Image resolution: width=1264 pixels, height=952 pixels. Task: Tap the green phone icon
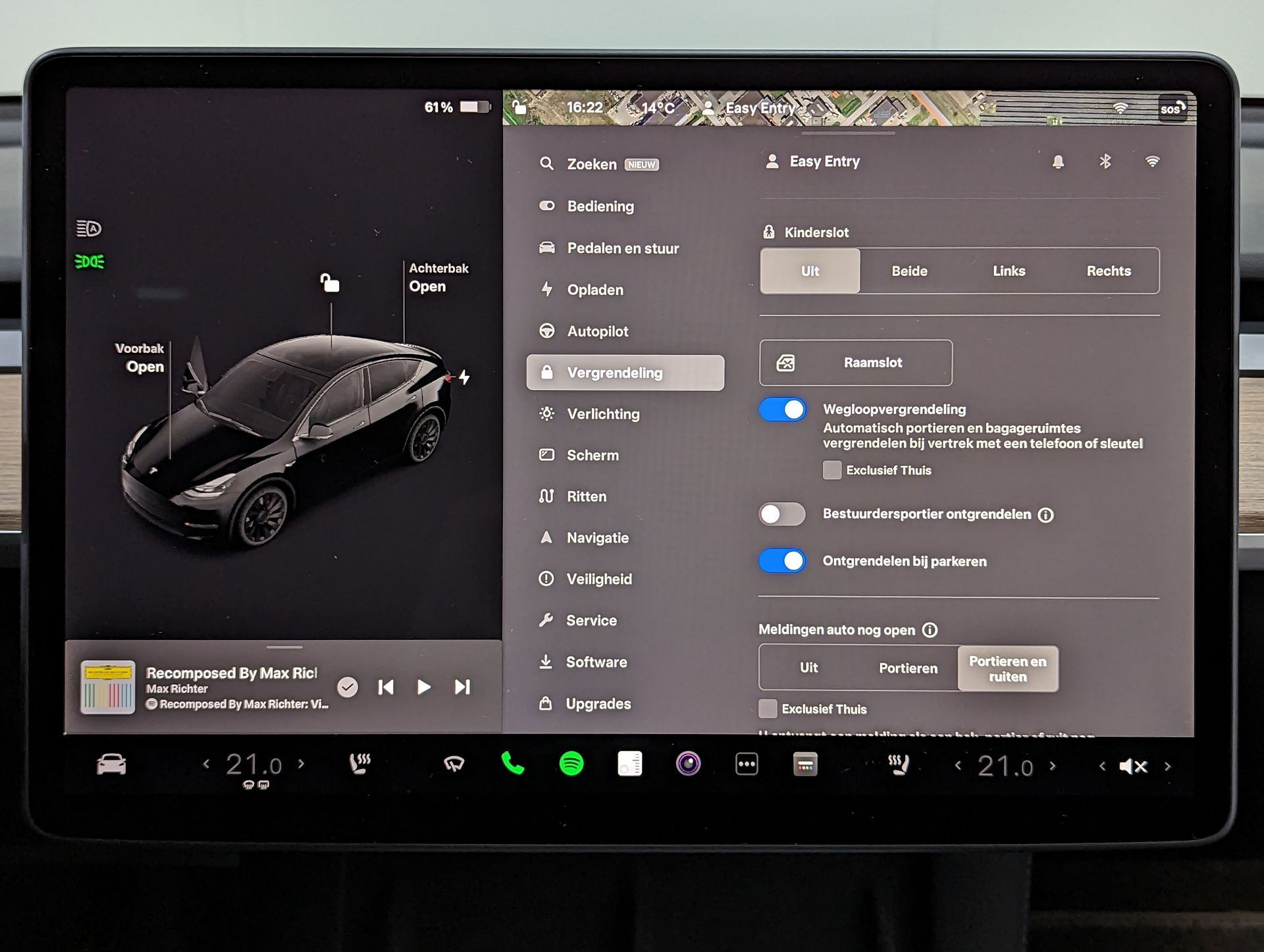pyautogui.click(x=512, y=764)
